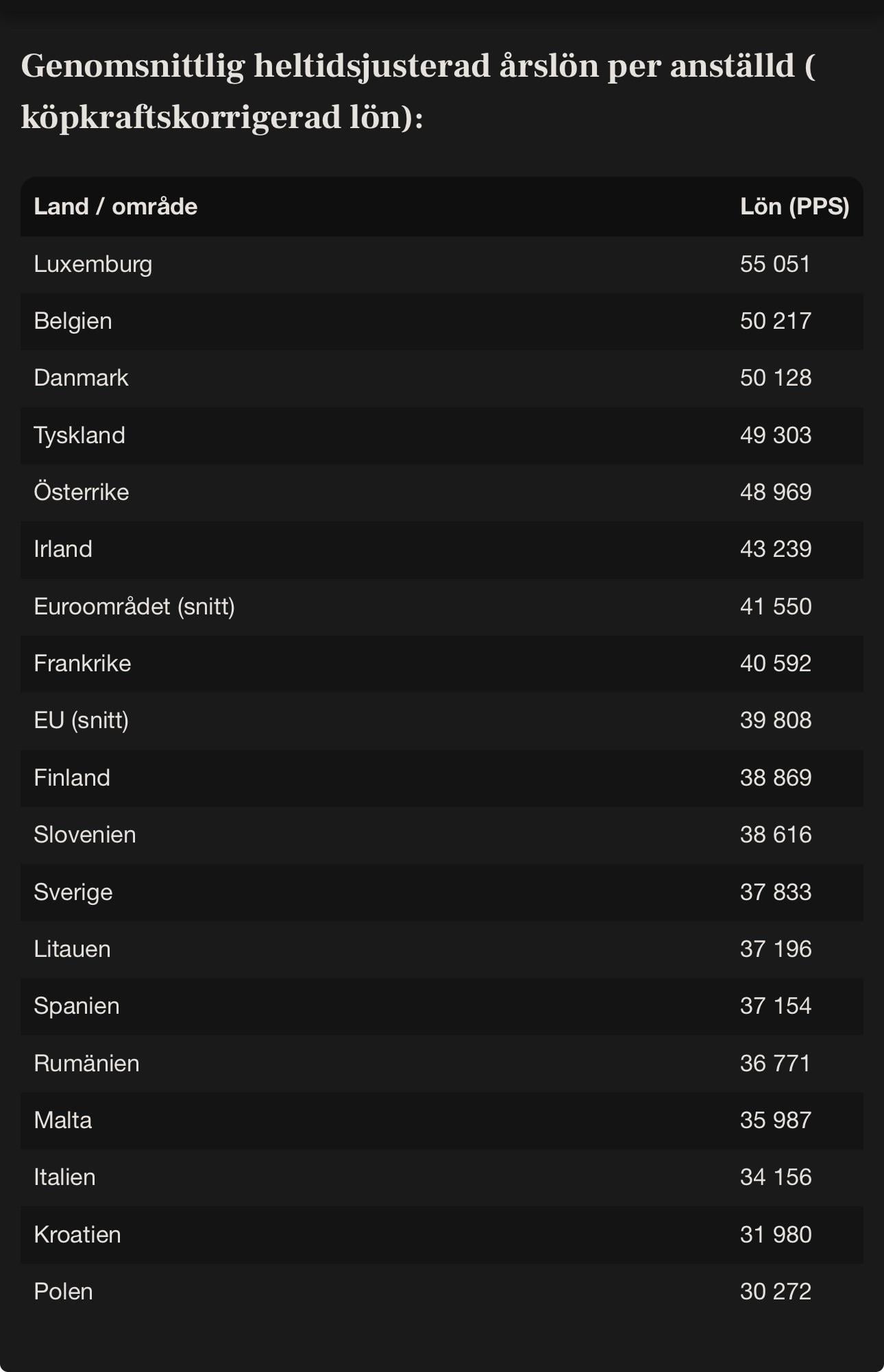884x1372 pixels.
Task: Select the "Euroområdet (snitt)" row label
Action: [134, 607]
